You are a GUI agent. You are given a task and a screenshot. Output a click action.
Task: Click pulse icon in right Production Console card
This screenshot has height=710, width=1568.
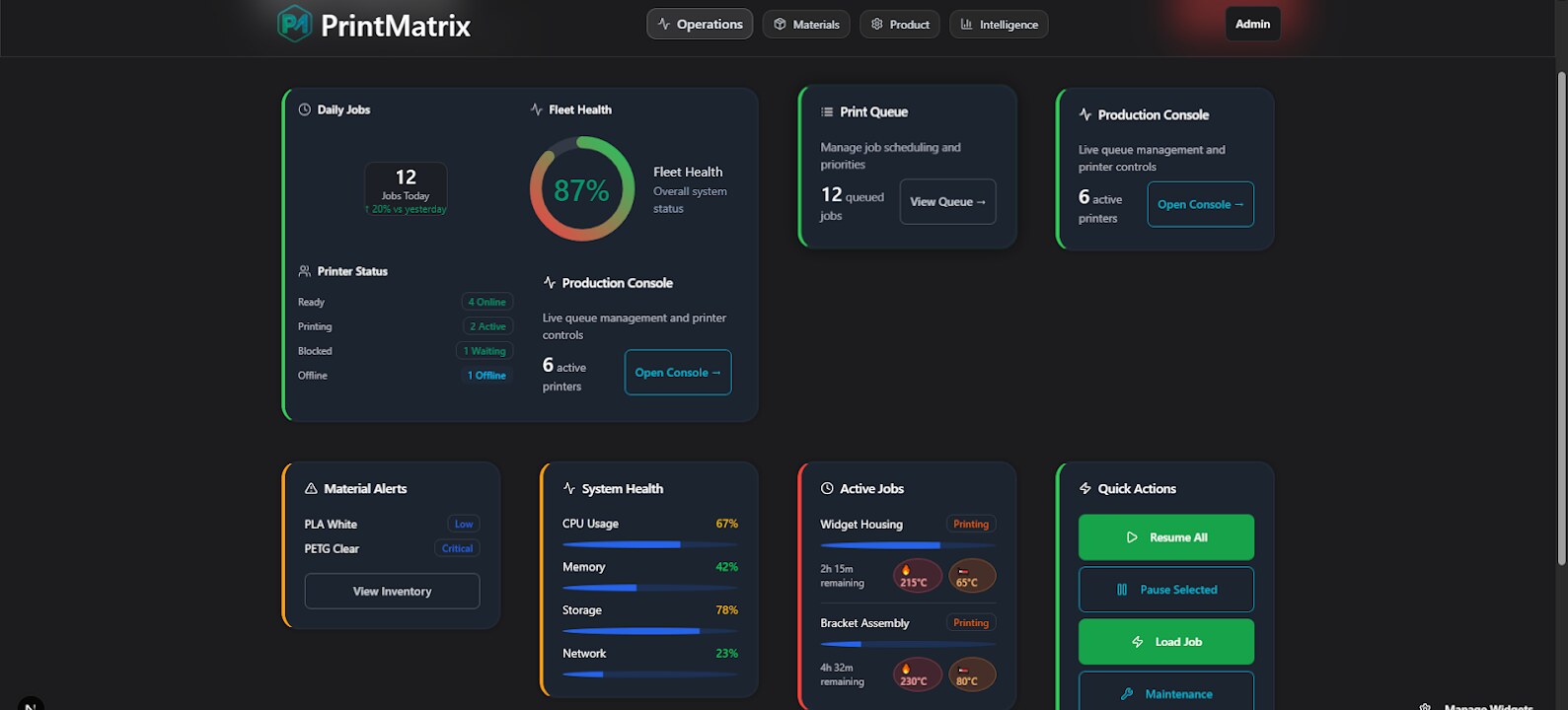pyautogui.click(x=1085, y=114)
